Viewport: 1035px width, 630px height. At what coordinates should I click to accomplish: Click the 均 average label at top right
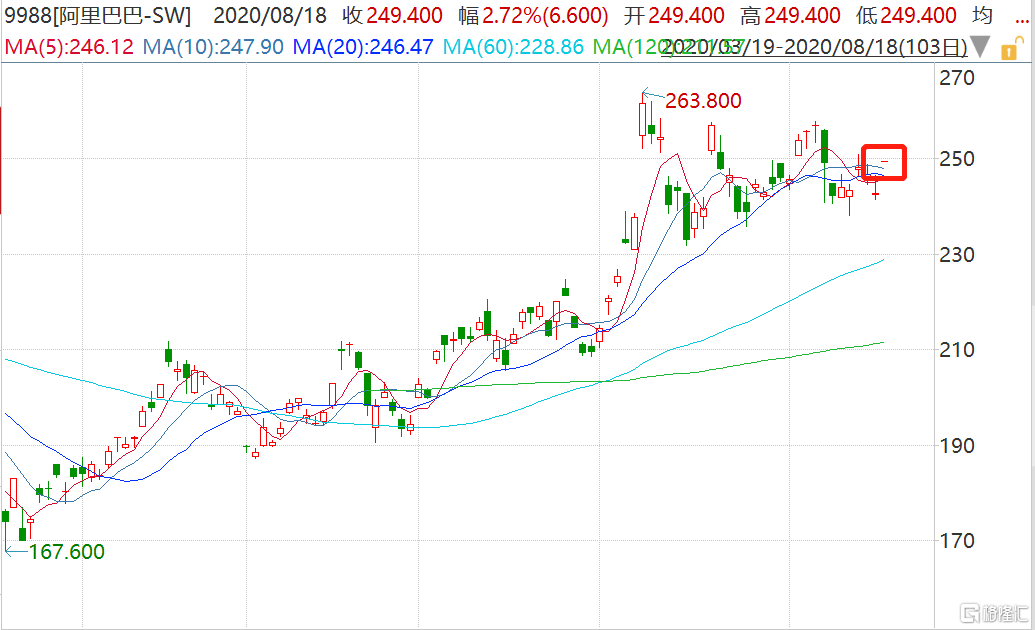click(983, 17)
